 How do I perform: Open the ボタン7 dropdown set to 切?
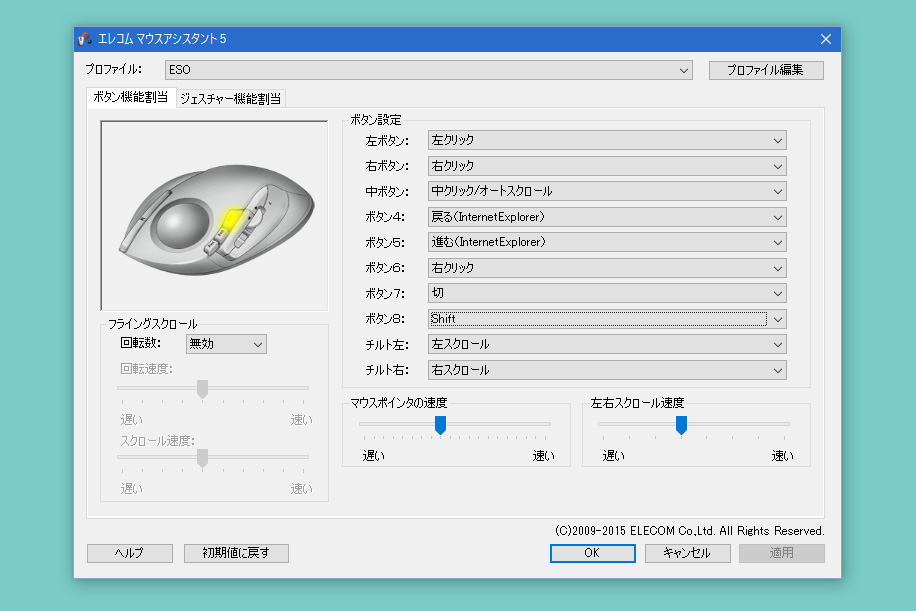point(607,294)
